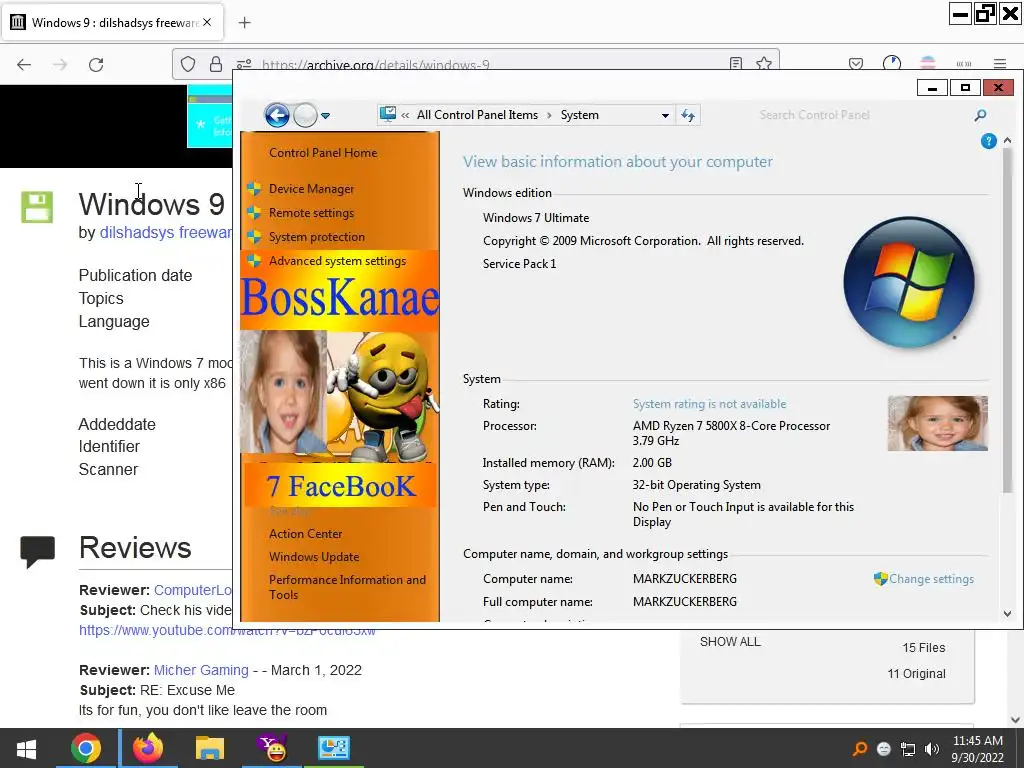Click the 15 Files text
This screenshot has height=768, width=1024.
click(923, 648)
